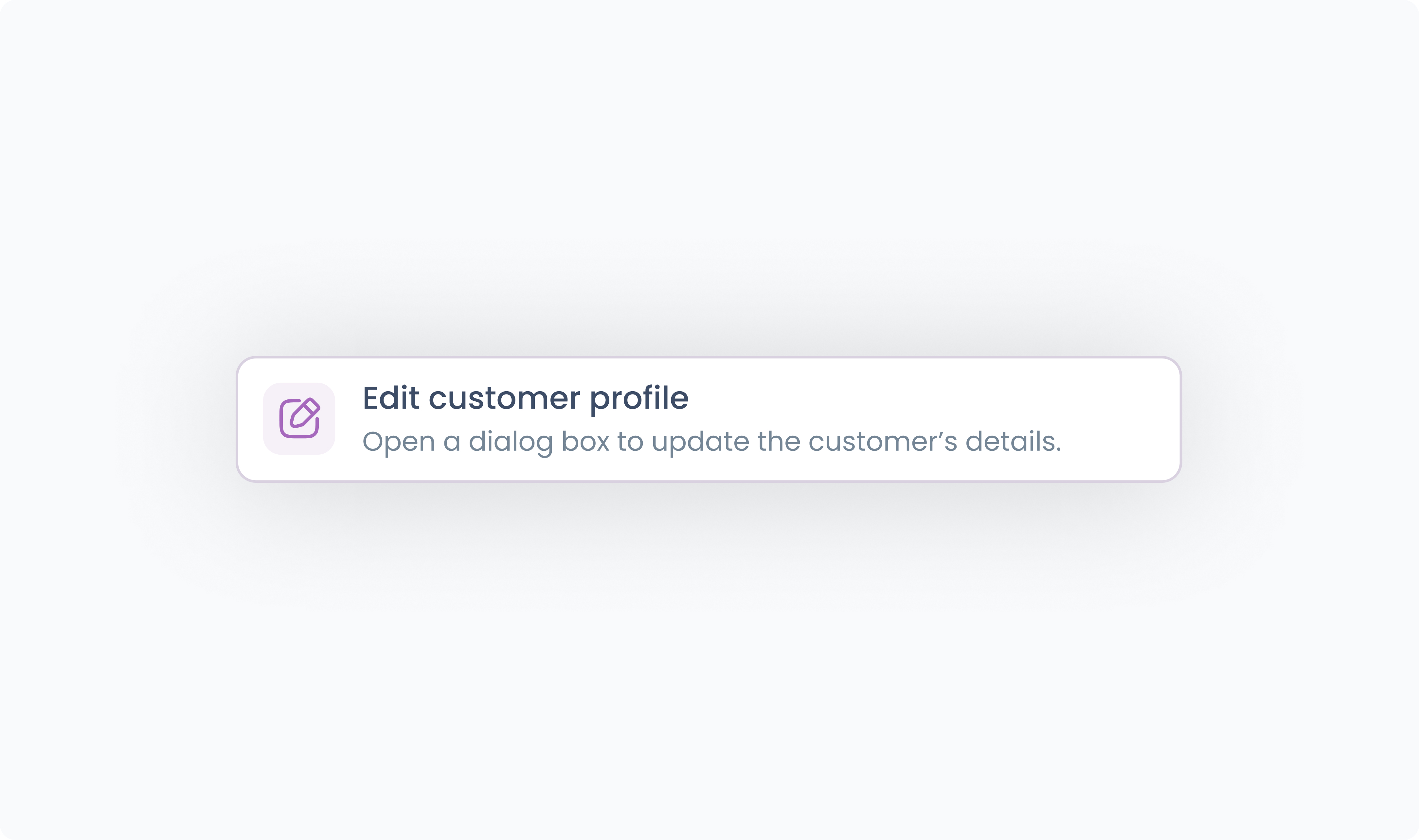Viewport: 1419px width, 840px height.
Task: Click the word "profile" in the heading
Action: tap(639, 398)
